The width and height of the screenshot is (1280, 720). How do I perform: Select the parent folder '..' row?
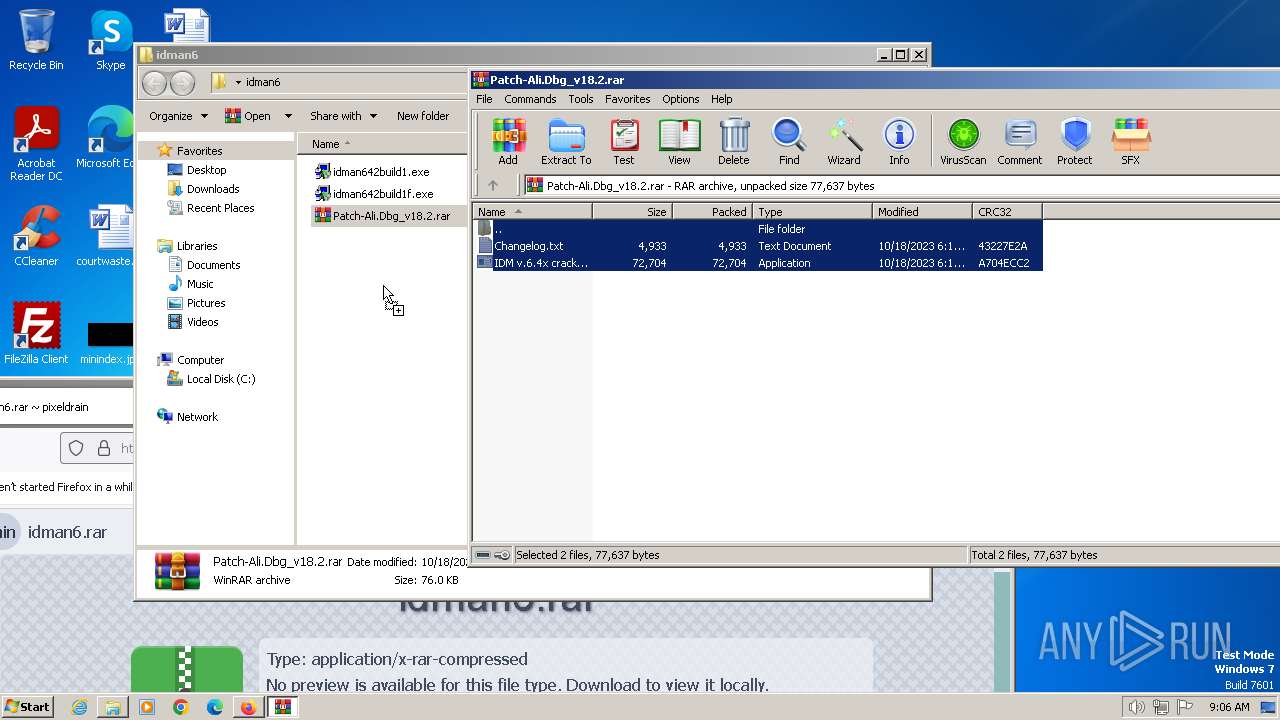758,229
